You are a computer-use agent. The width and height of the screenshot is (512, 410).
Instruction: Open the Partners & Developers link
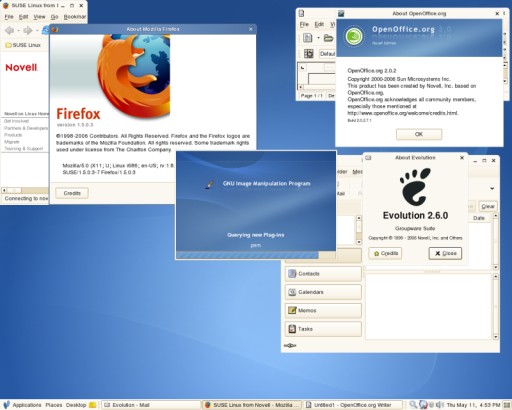pyautogui.click(x=26, y=128)
